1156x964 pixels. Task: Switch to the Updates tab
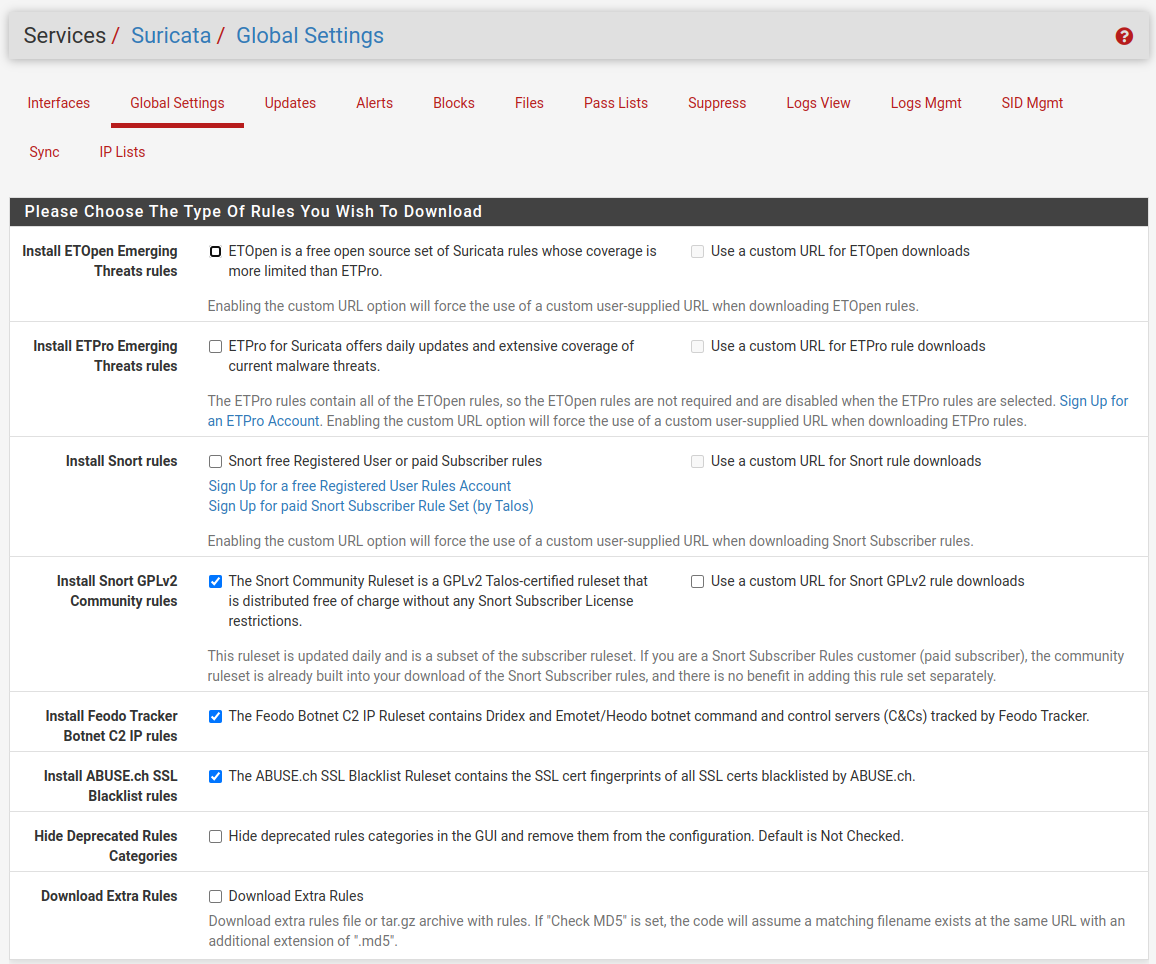click(290, 103)
